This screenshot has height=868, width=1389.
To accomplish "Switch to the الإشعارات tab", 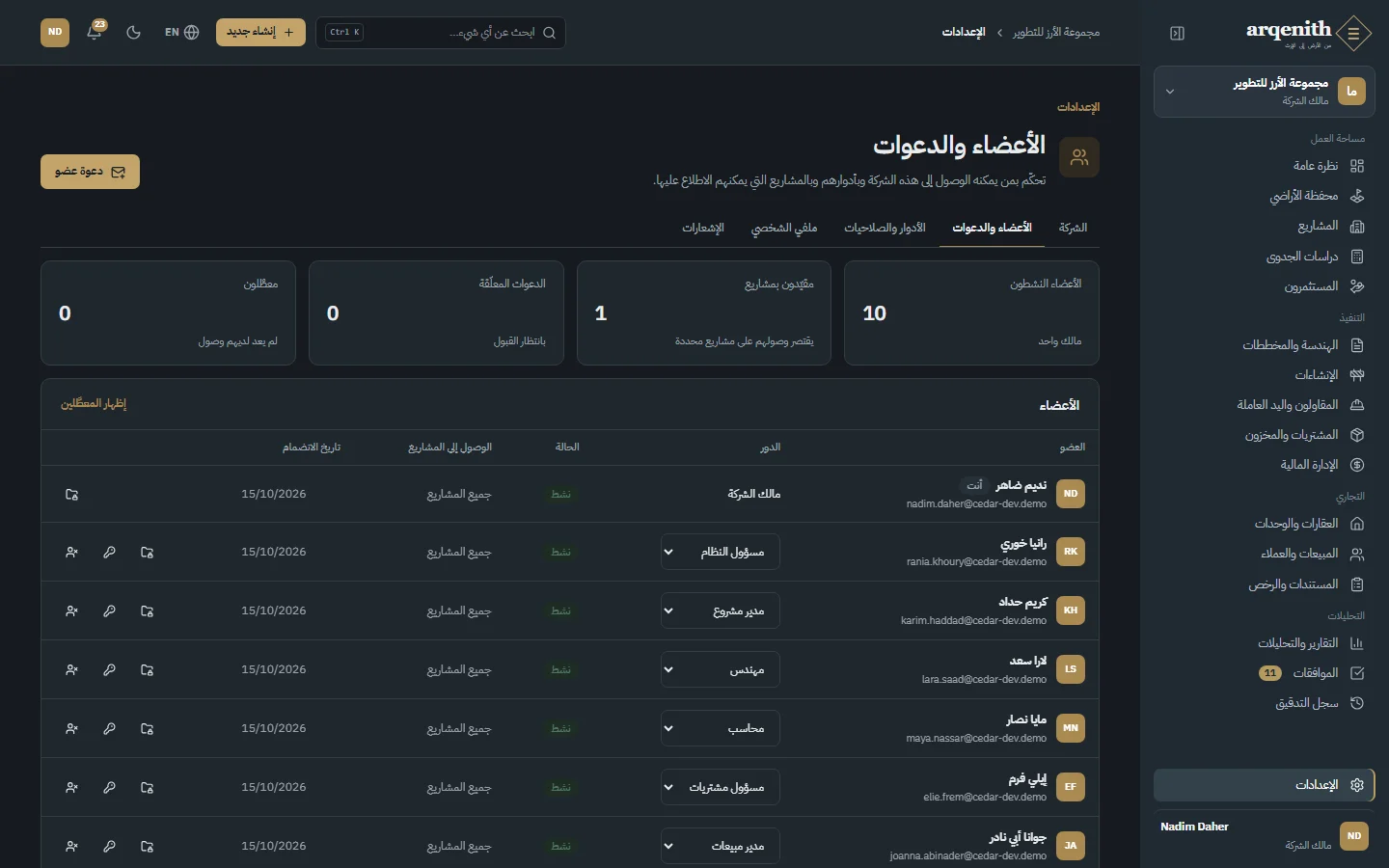I will pyautogui.click(x=703, y=228).
